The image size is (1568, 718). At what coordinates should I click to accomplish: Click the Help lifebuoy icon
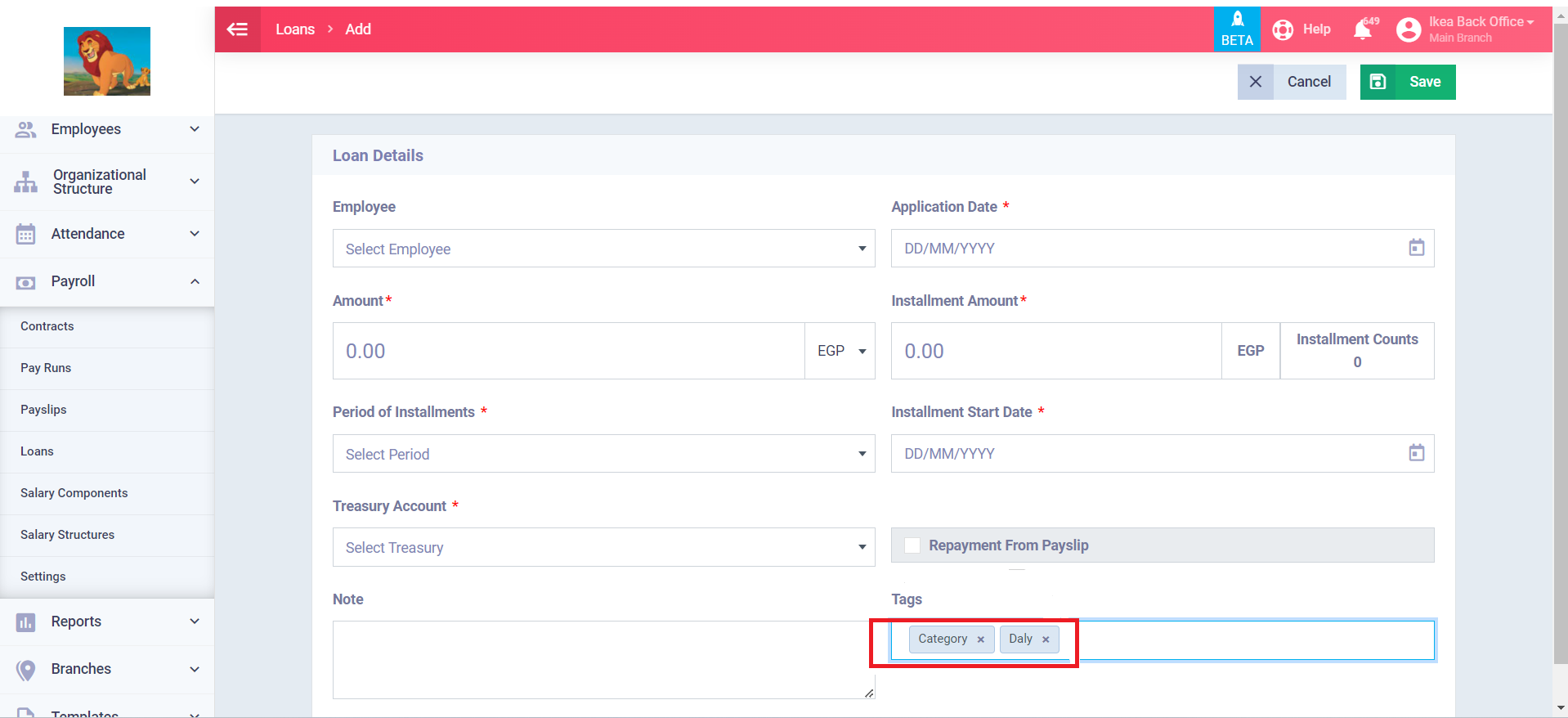(x=1283, y=30)
